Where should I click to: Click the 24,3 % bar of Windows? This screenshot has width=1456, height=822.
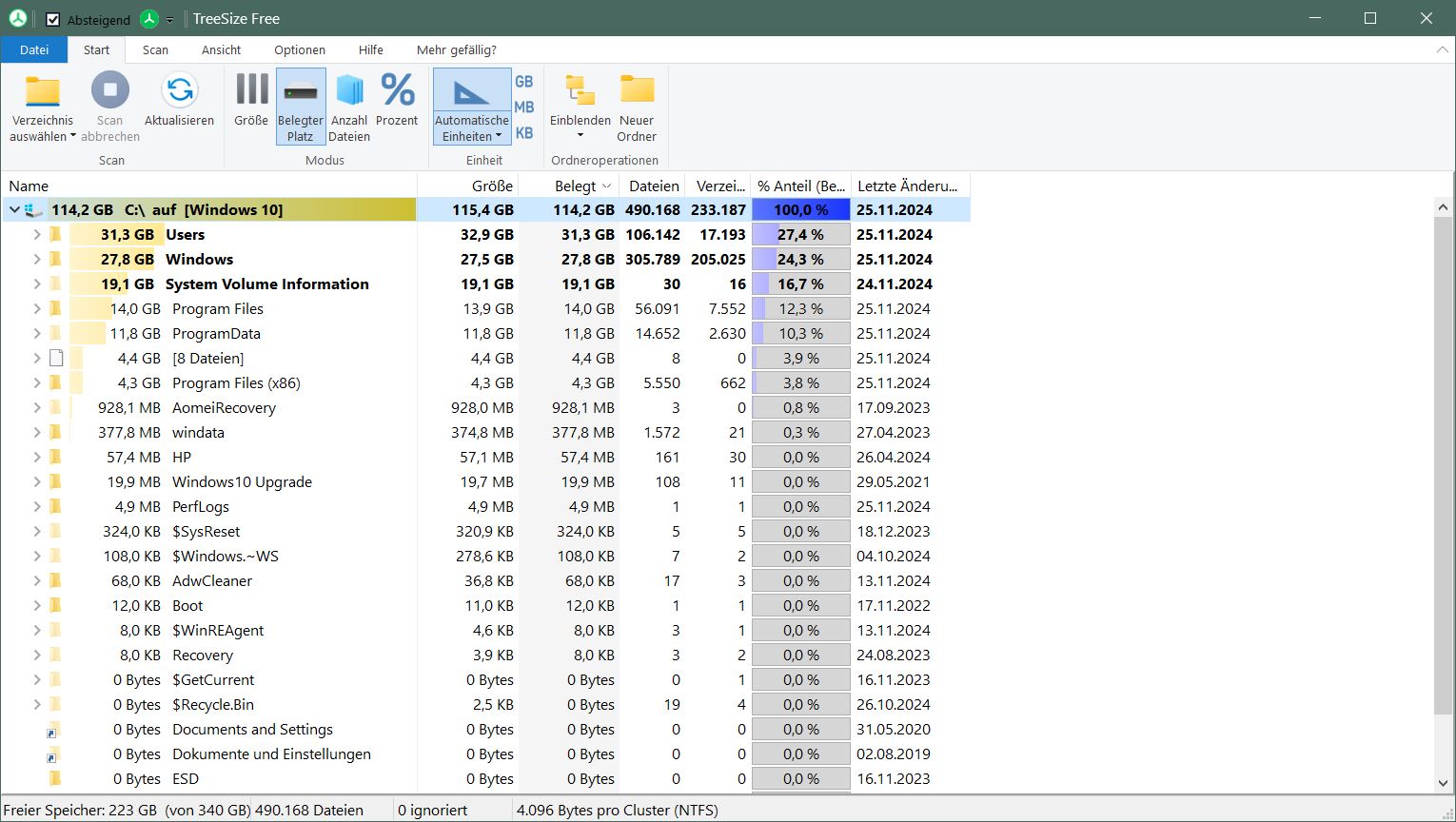801,260
